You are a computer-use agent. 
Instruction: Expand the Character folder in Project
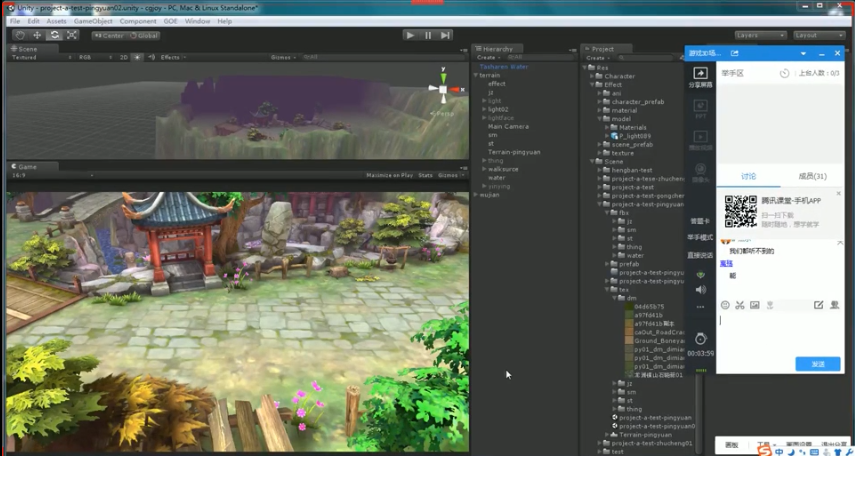coord(593,76)
